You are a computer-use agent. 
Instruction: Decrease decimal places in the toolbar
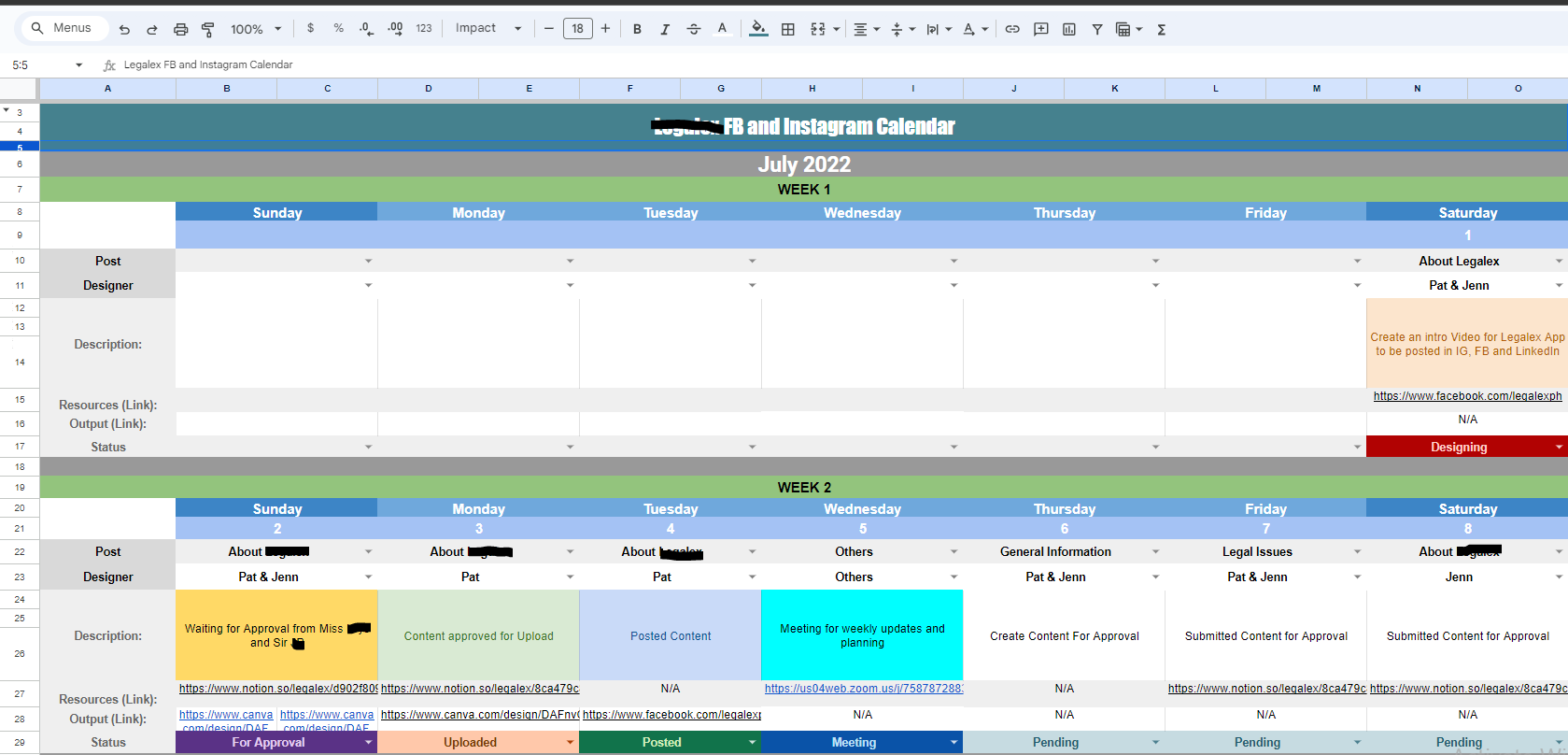pyautogui.click(x=366, y=29)
